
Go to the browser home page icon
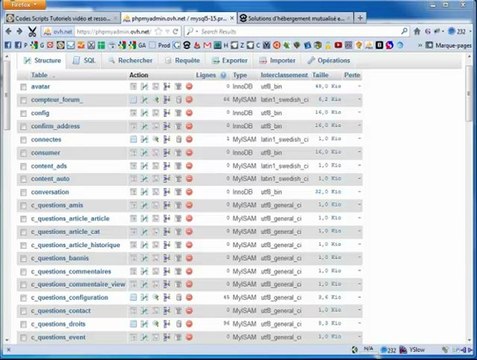417,31
